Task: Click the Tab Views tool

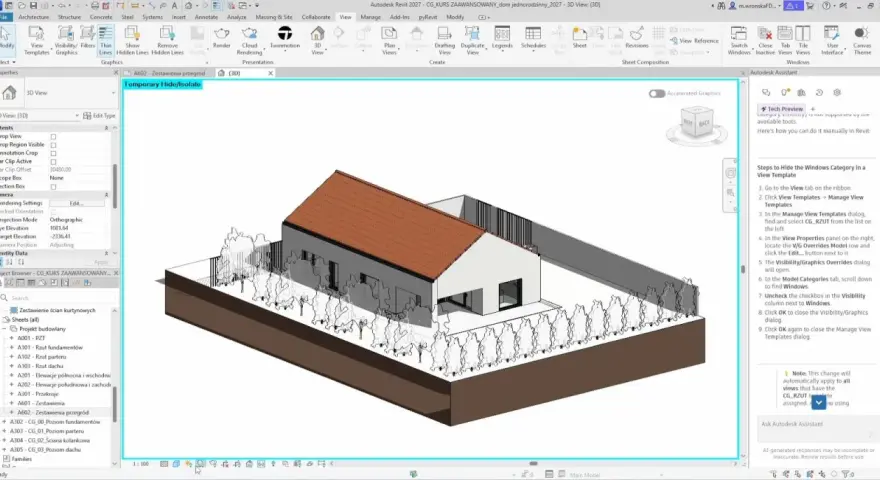Action: (x=785, y=40)
